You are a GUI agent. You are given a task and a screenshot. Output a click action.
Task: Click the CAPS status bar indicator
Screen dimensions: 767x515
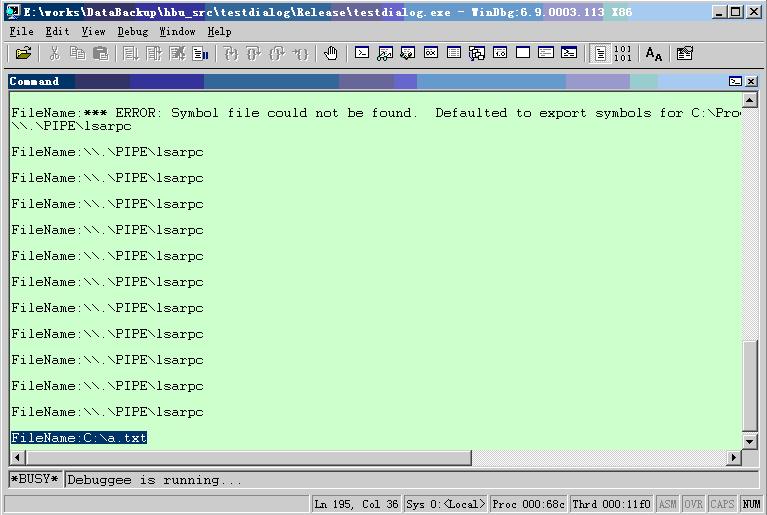pyautogui.click(x=722, y=504)
